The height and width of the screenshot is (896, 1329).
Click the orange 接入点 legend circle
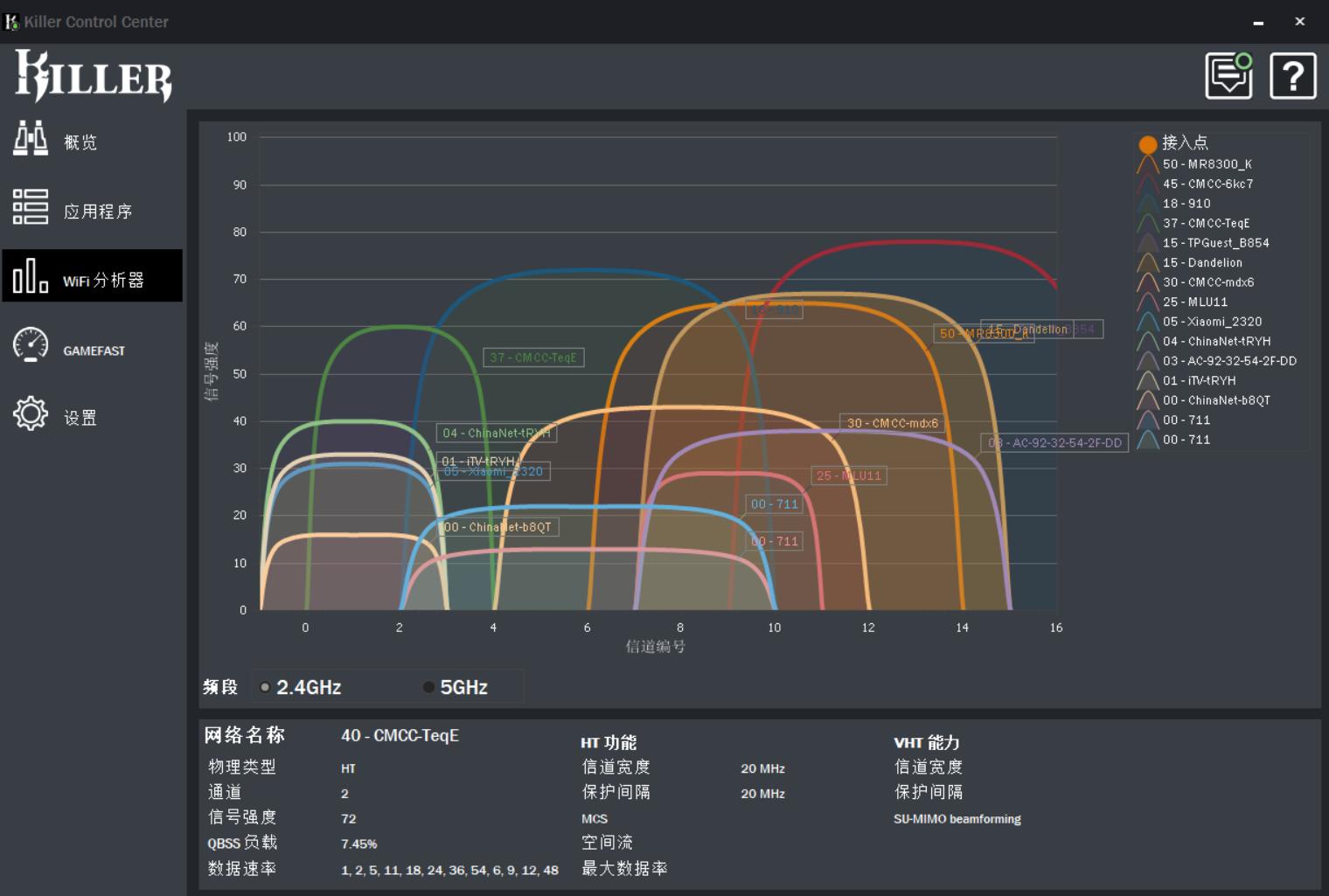click(1148, 144)
